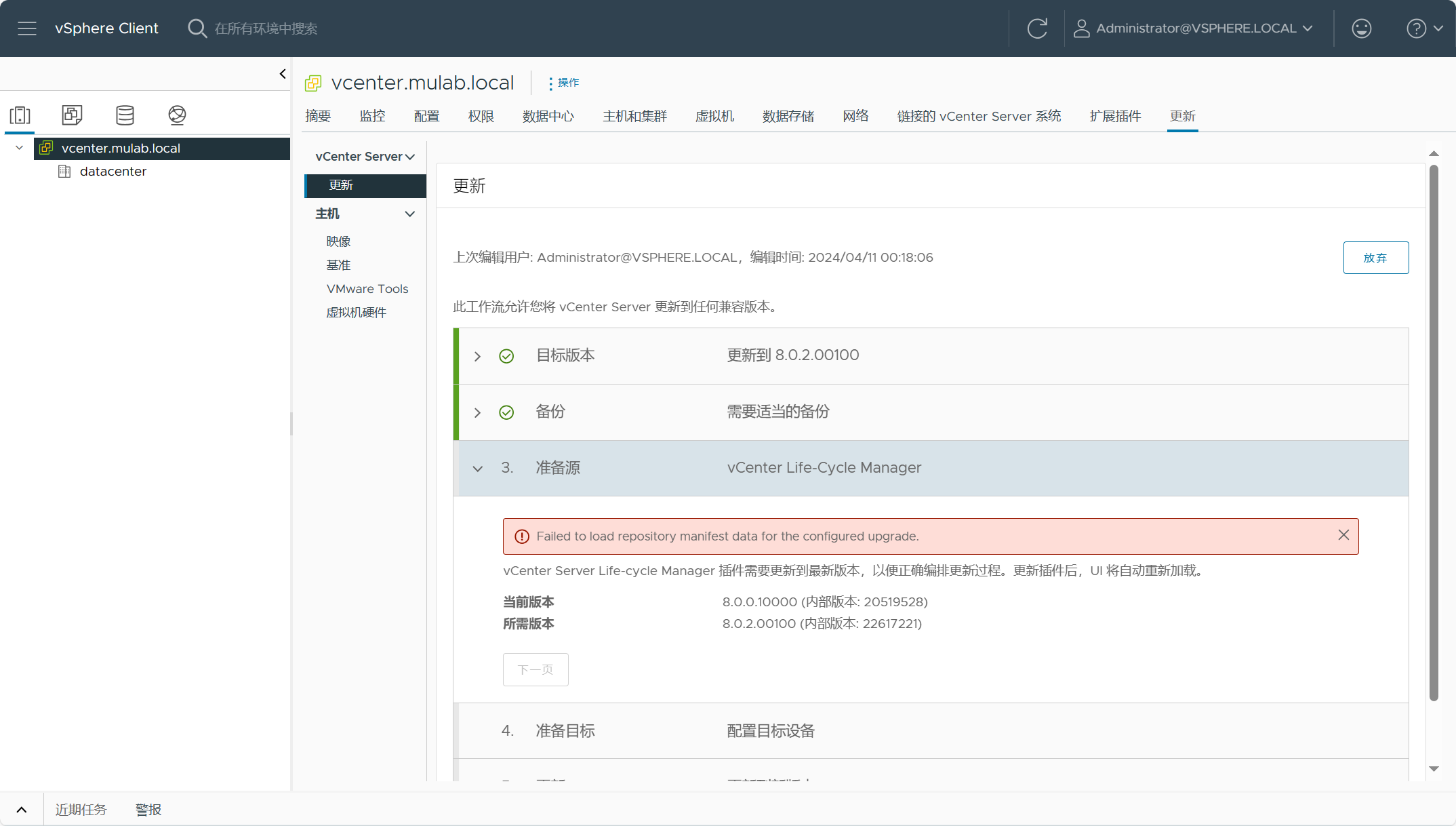This screenshot has width=1456, height=826.
Task: Open the 扩展插件 tab
Action: pos(1115,116)
